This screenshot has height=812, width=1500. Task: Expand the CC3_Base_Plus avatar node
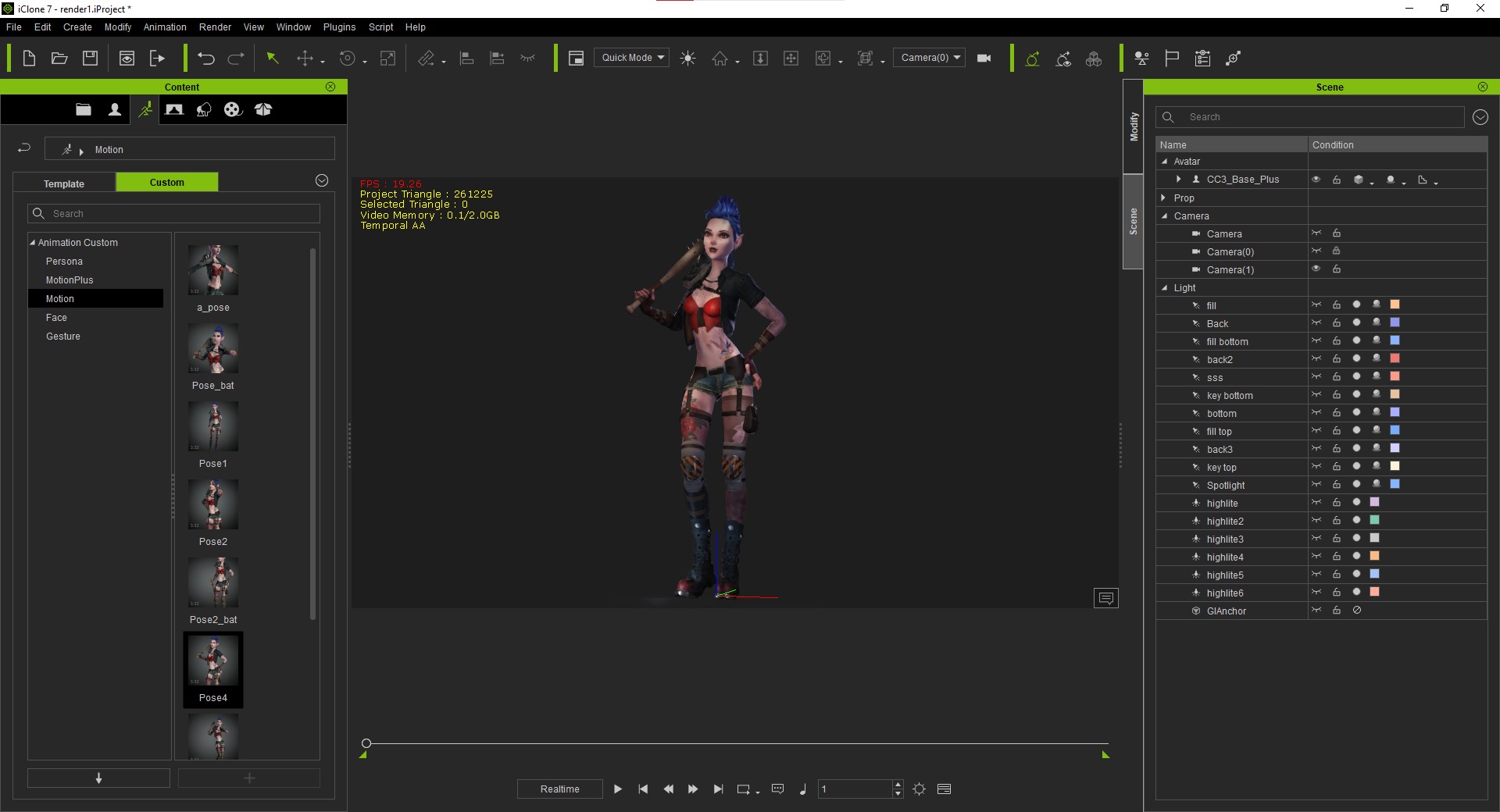(x=1179, y=180)
